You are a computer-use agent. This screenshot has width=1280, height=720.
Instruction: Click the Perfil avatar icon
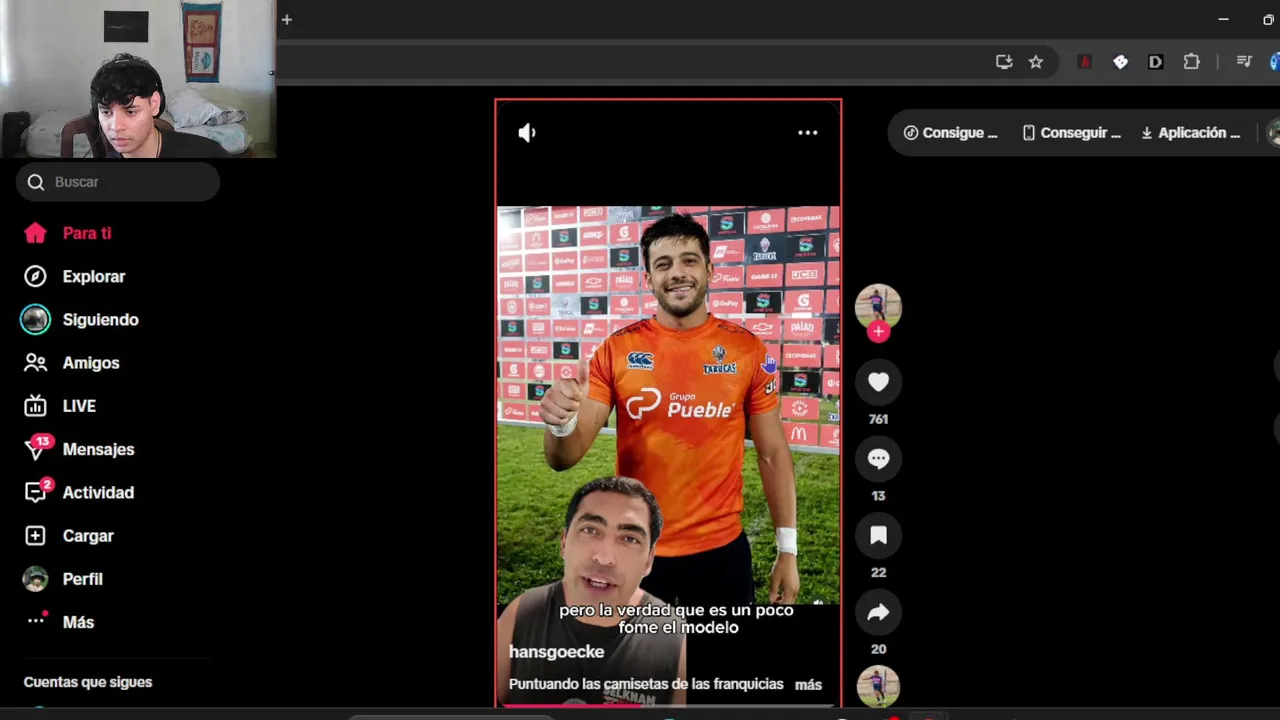point(35,579)
